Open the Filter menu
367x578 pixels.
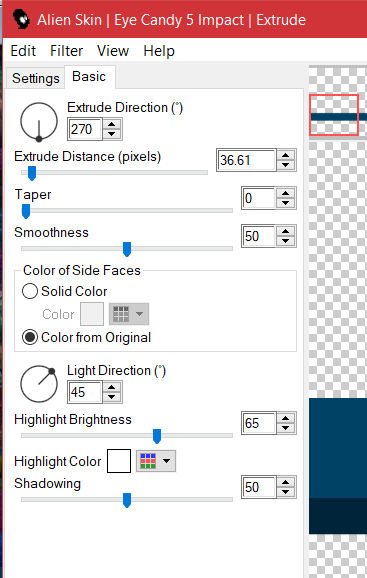click(x=66, y=51)
